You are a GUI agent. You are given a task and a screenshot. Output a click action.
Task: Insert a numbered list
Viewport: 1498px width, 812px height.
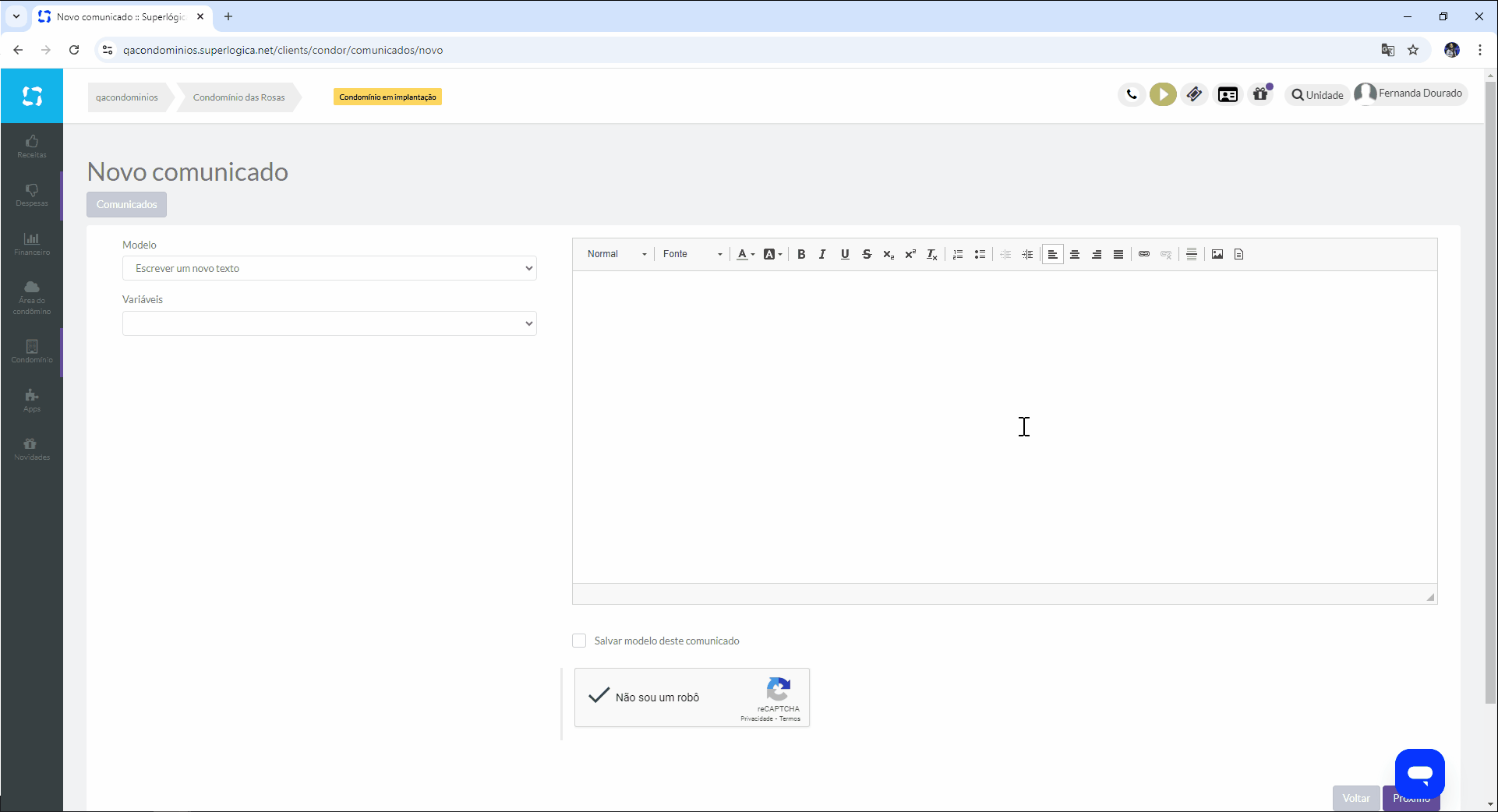[958, 254]
